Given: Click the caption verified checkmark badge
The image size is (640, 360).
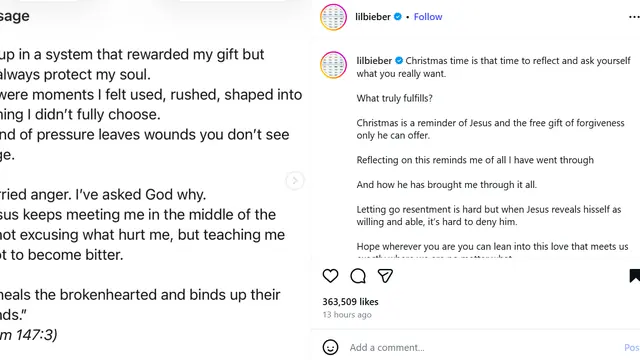Looking at the screenshot, I should pos(399,61).
